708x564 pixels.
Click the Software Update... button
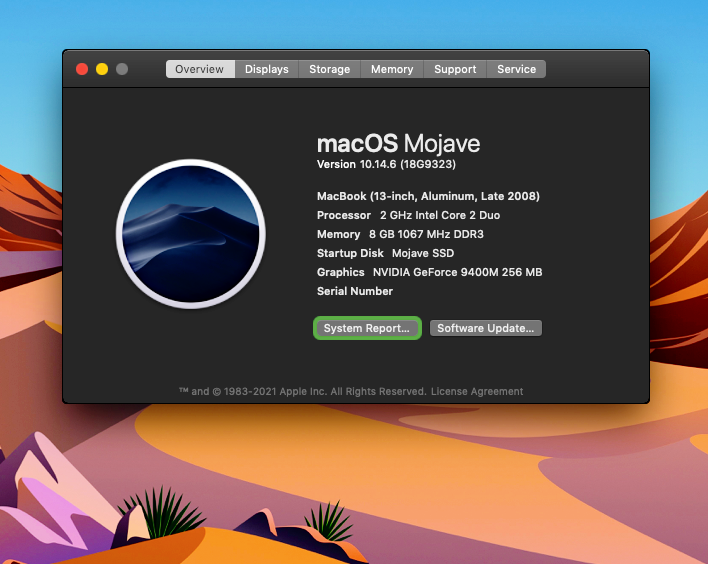486,328
